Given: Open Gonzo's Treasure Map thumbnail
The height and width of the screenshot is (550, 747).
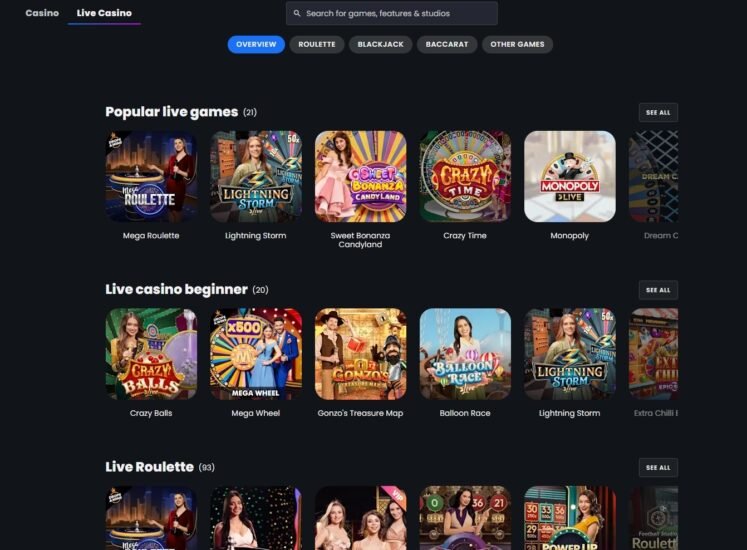Looking at the screenshot, I should [361, 354].
